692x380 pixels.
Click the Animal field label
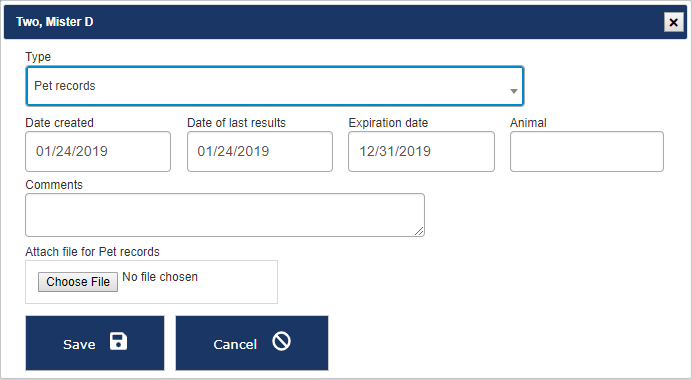coord(528,123)
